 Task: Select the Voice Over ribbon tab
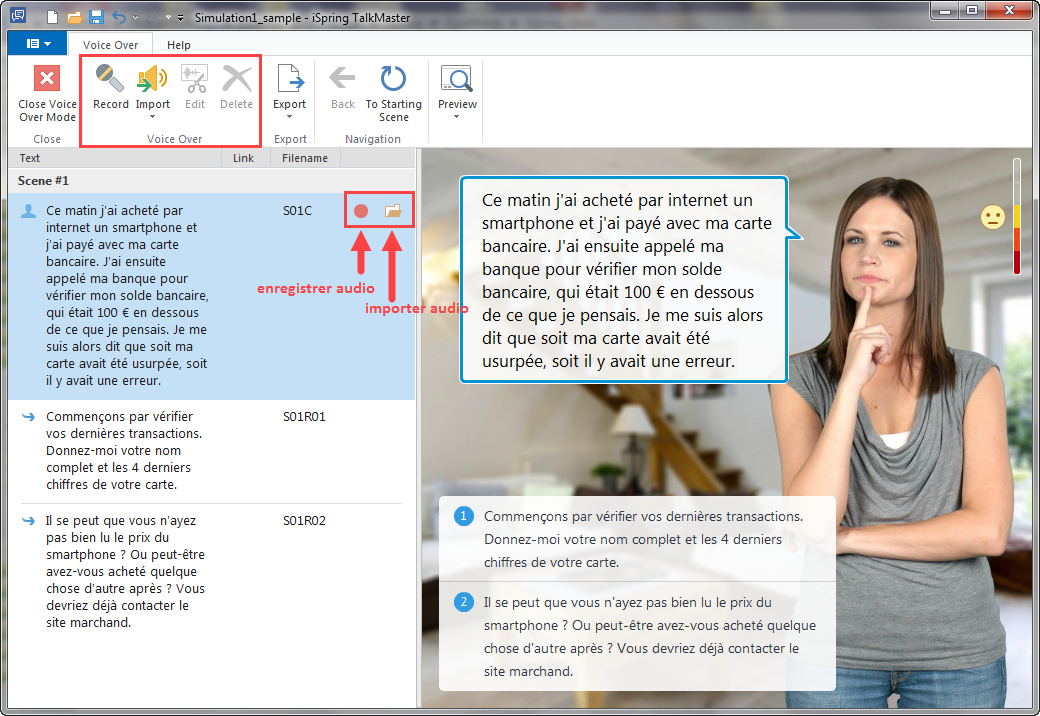coord(110,45)
